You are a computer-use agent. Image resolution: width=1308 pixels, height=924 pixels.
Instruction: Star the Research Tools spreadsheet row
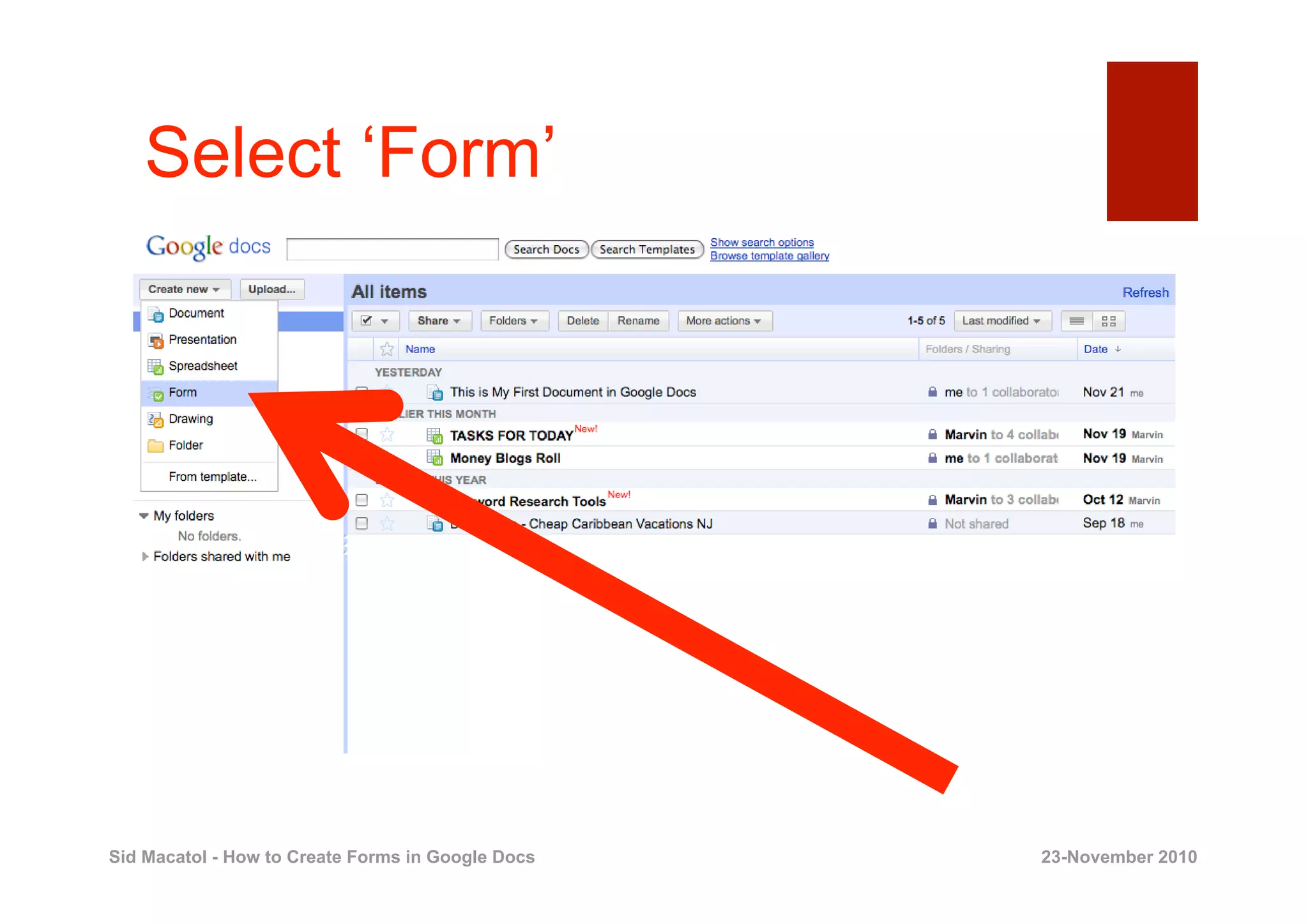point(387,501)
